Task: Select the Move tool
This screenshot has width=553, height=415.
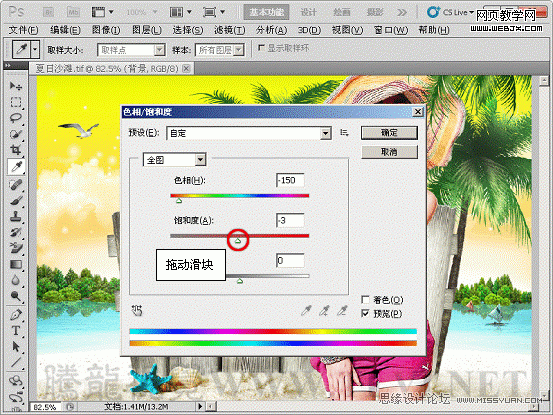Action: (16, 86)
